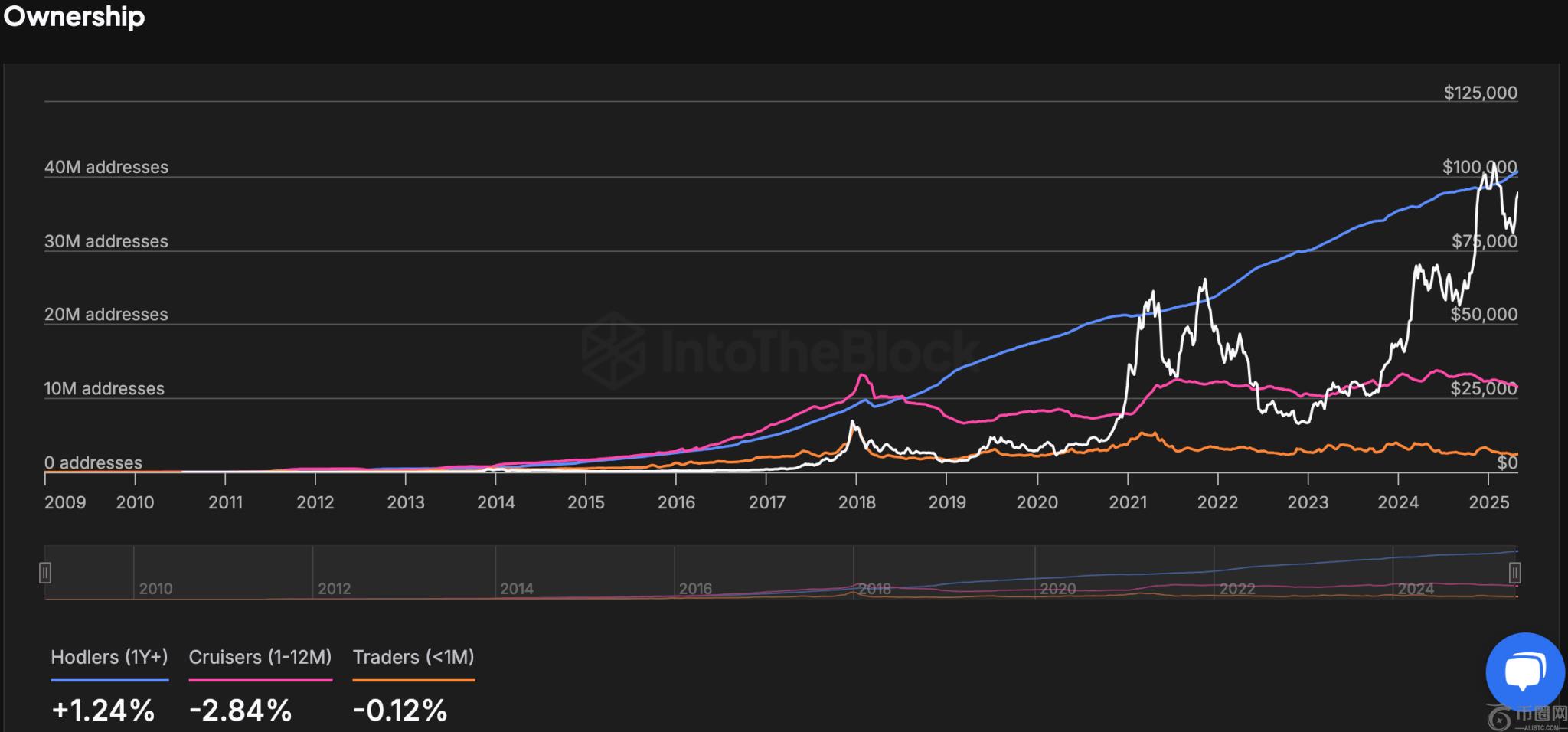
Task: Jump to 2016 in the range navigator
Action: point(695,588)
